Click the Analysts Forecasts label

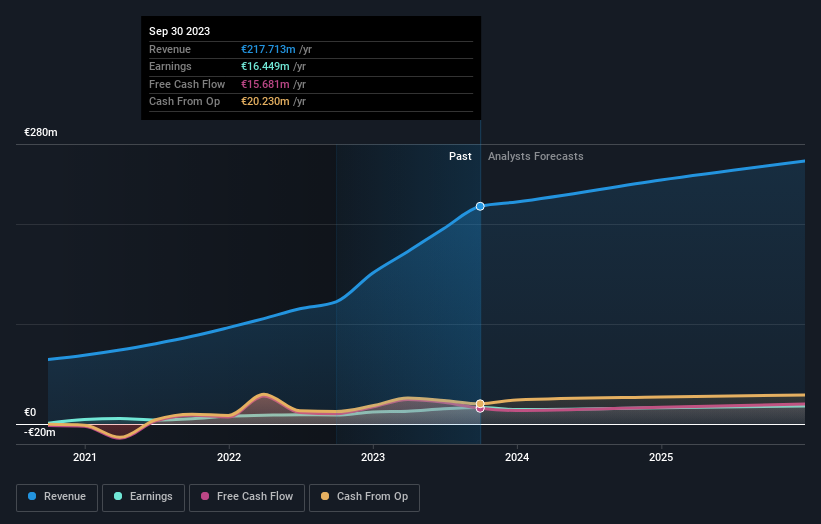point(536,156)
